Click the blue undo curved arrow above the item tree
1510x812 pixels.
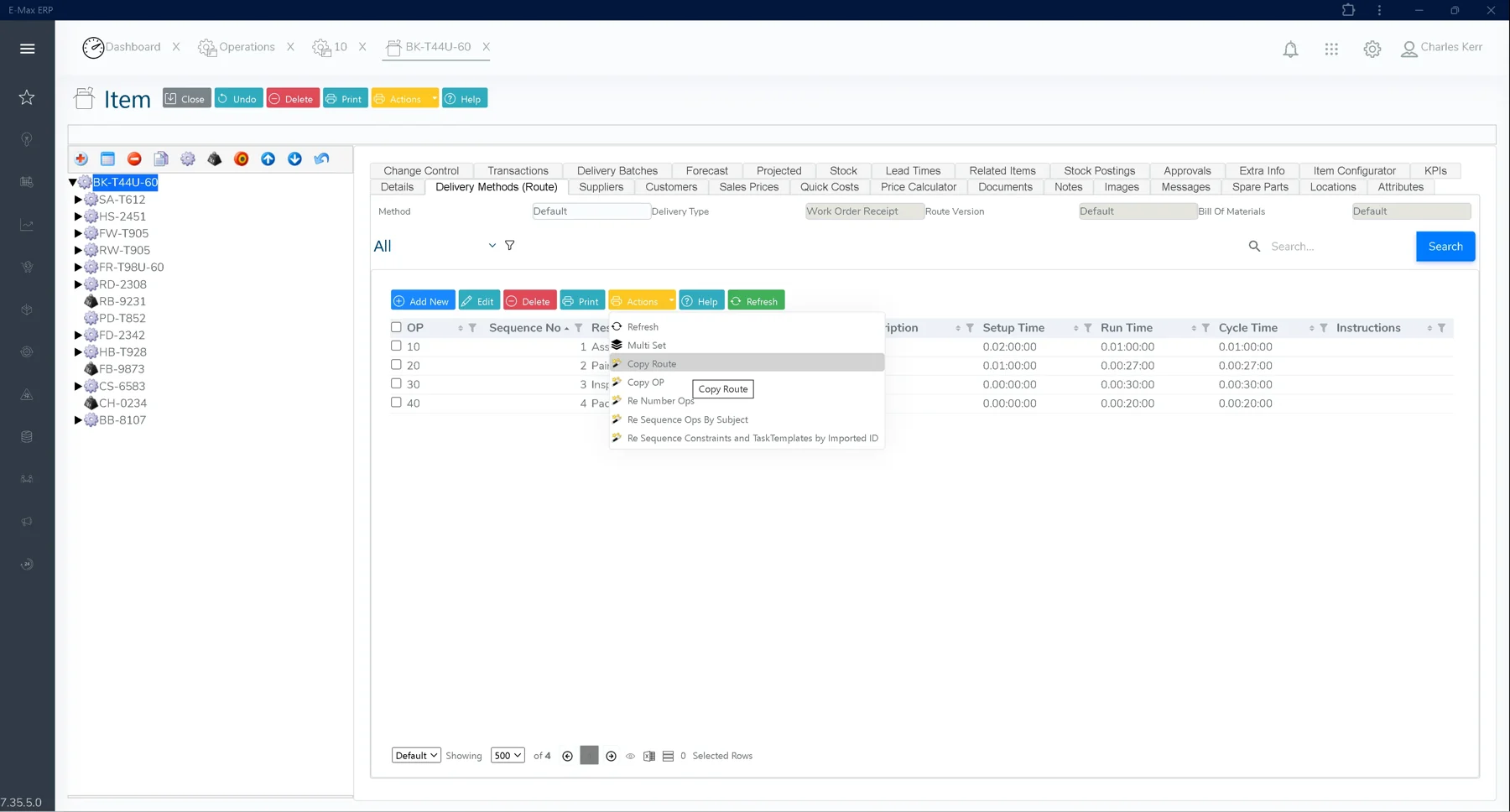point(322,159)
